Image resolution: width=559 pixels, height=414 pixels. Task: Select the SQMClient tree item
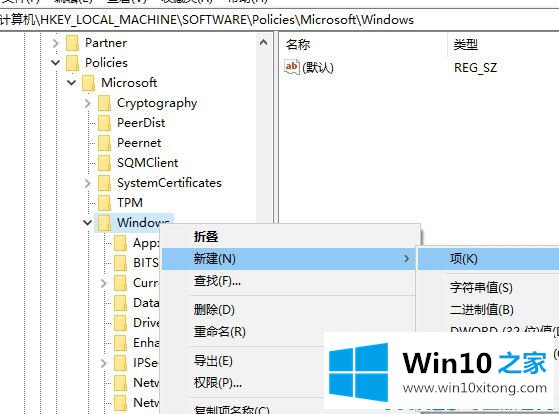click(148, 163)
